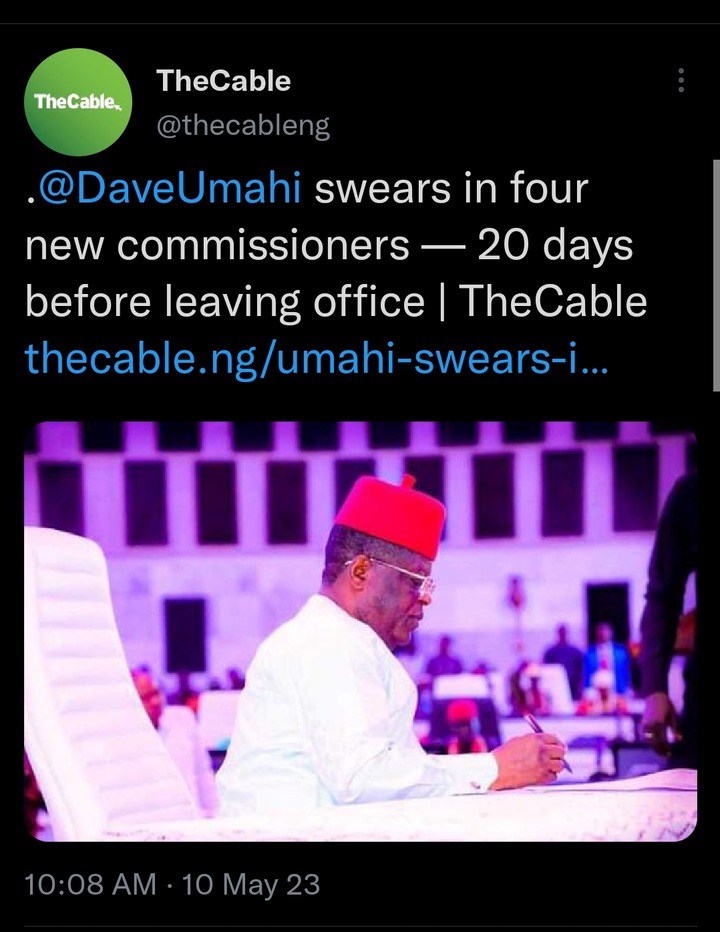Open the three-dot more options menu
720x932 pixels.
(681, 80)
